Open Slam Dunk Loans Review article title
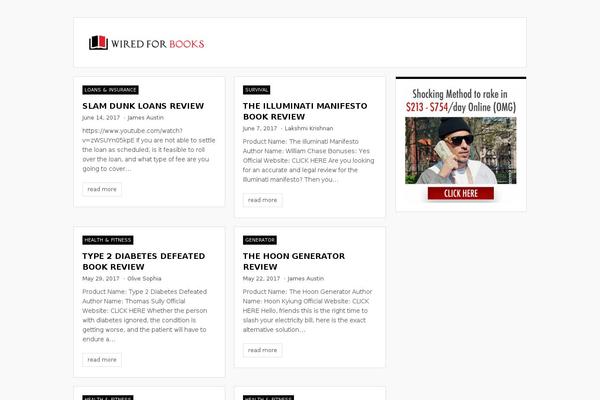The height and width of the screenshot is (400, 600). coord(143,106)
